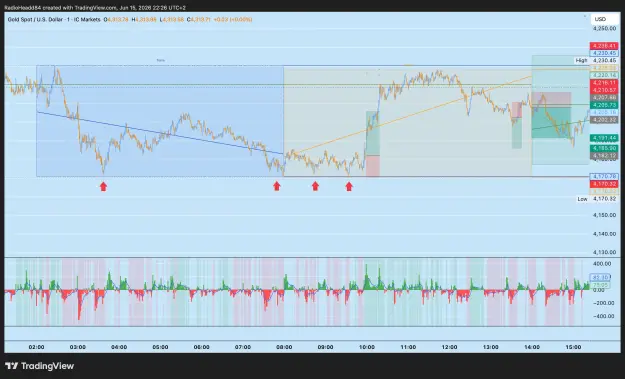Click the green 4,185.90 price label
The height and width of the screenshot is (379, 625).
pos(604,148)
